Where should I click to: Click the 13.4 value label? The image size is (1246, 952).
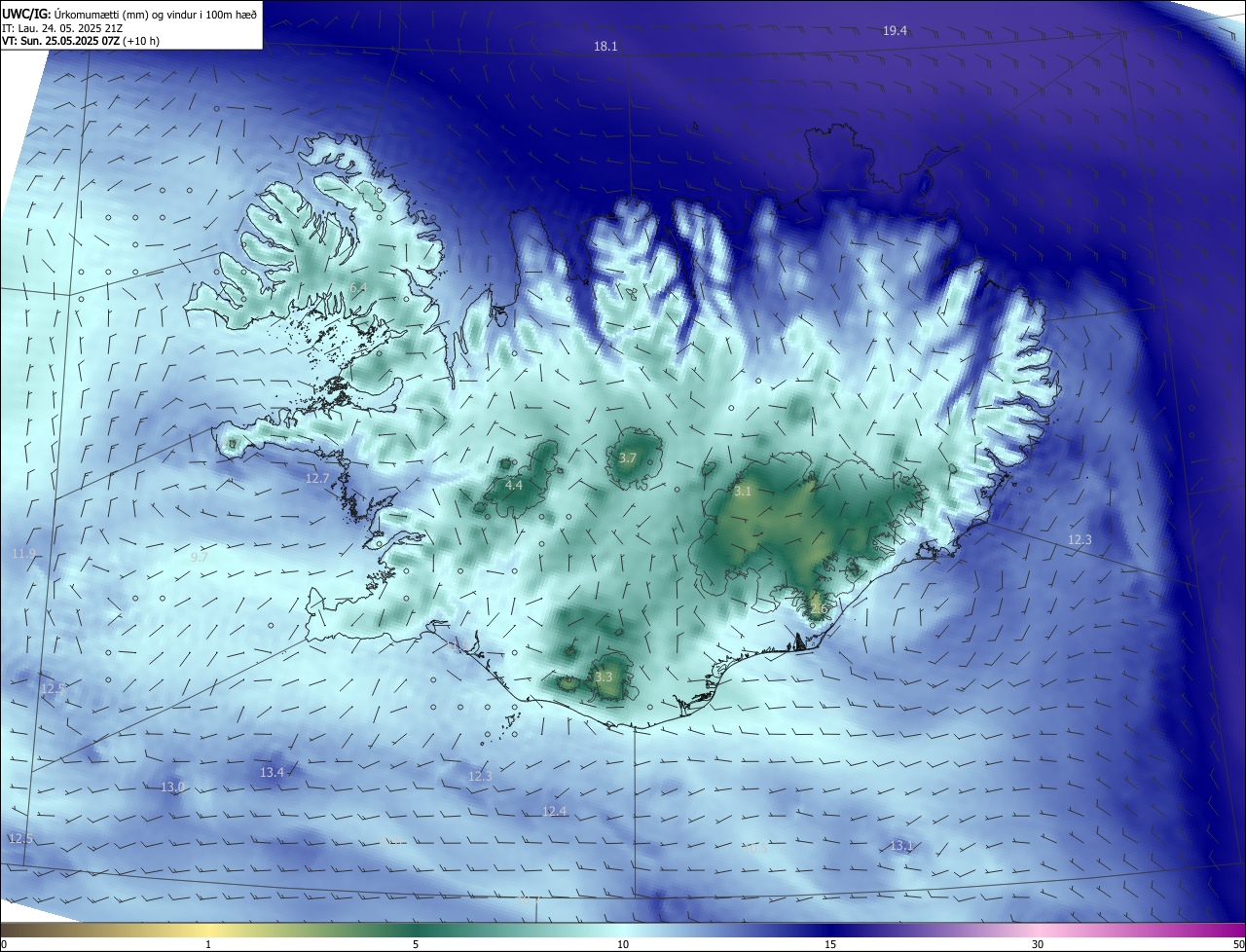coord(272,772)
